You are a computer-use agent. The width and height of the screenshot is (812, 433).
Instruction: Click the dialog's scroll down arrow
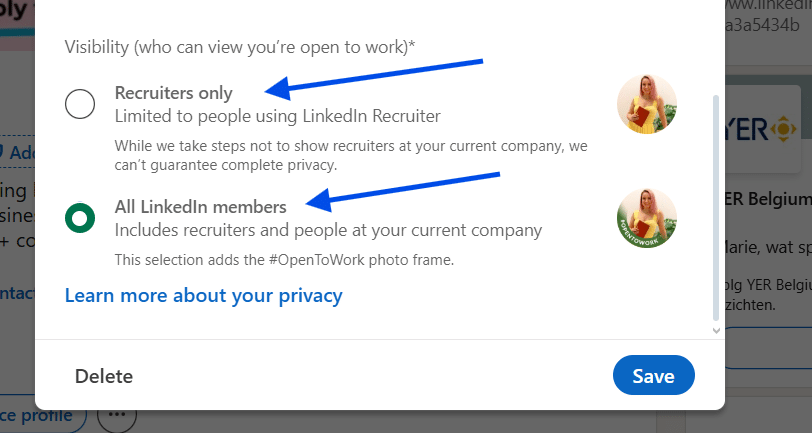(x=715, y=329)
